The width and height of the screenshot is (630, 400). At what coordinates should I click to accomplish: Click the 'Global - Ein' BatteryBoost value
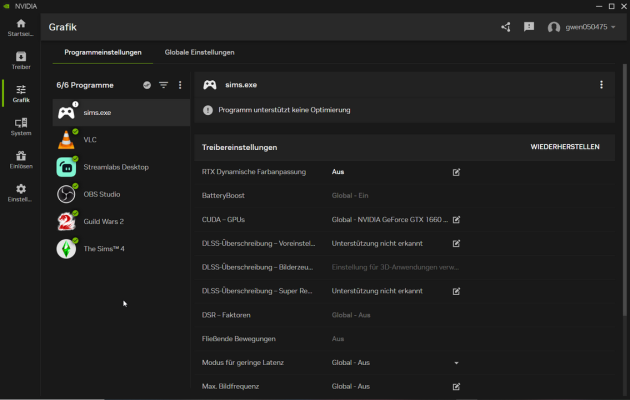[350, 196]
